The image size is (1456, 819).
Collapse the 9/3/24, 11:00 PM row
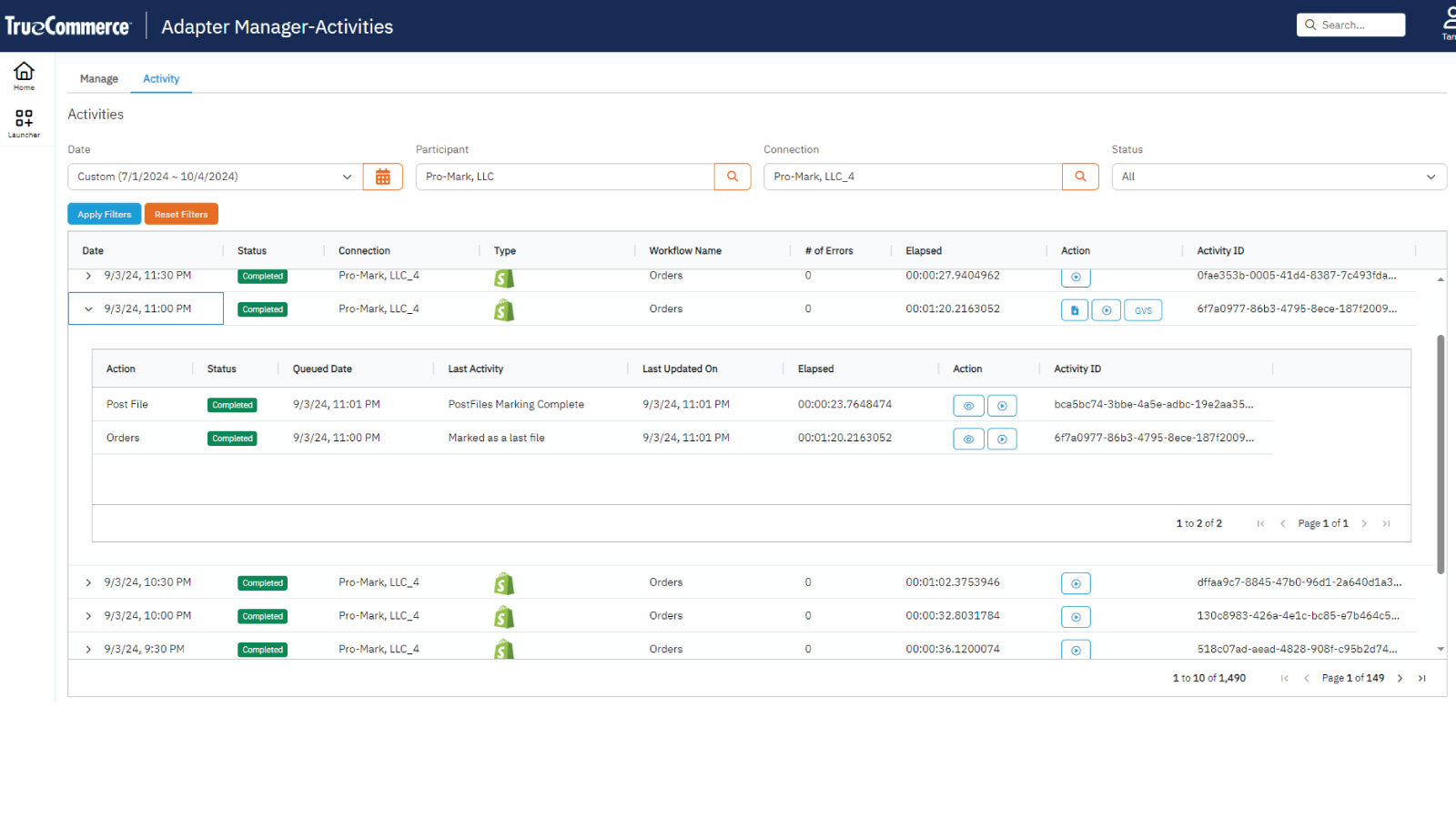point(88,309)
